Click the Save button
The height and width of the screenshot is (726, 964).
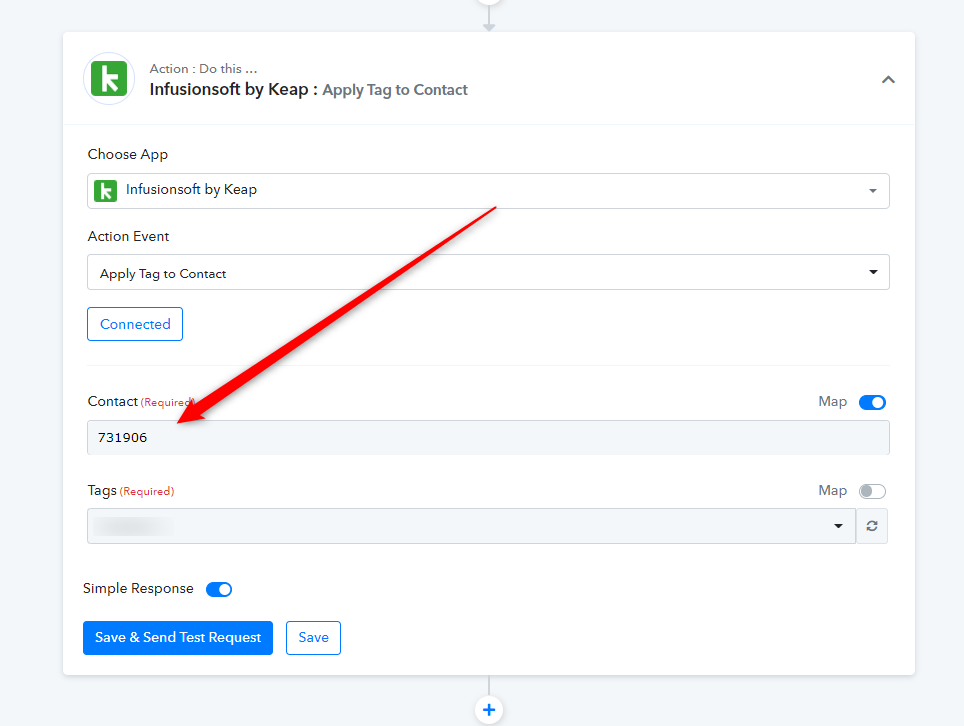click(x=313, y=637)
